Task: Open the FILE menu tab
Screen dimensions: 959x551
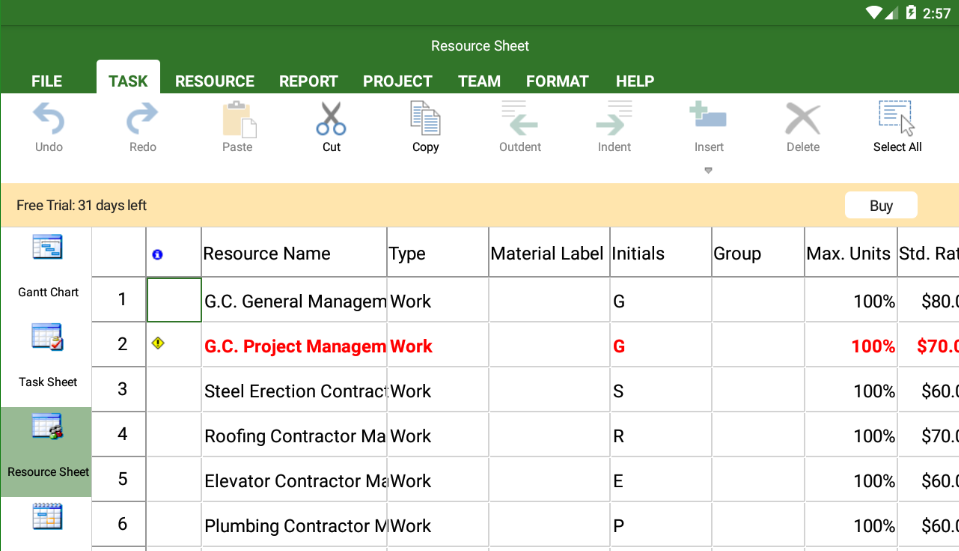Action: click(46, 81)
